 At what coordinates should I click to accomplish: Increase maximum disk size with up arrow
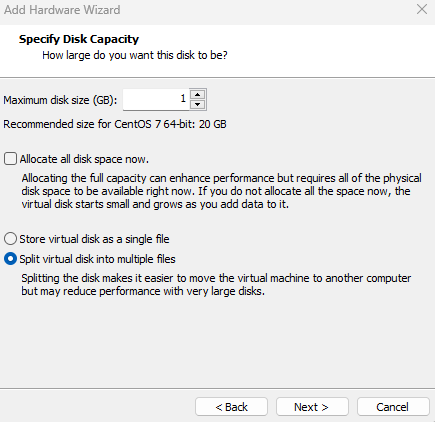pyautogui.click(x=198, y=94)
